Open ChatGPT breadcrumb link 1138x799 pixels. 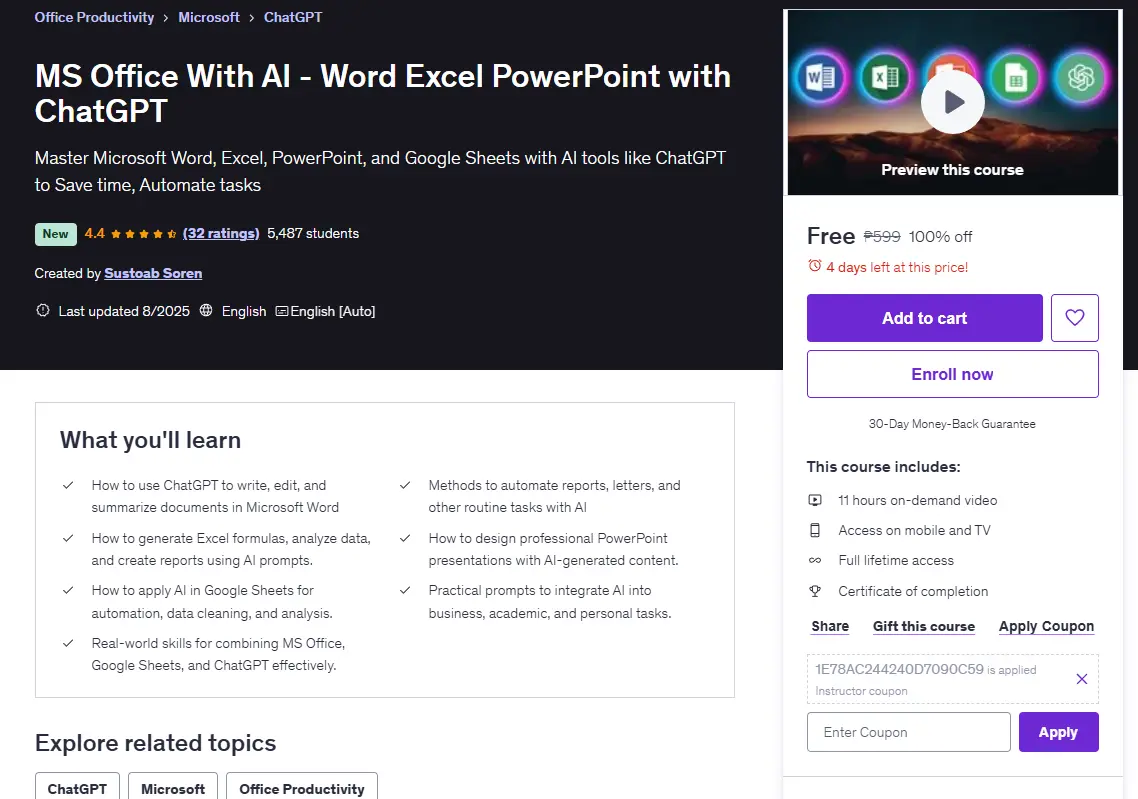tap(292, 17)
